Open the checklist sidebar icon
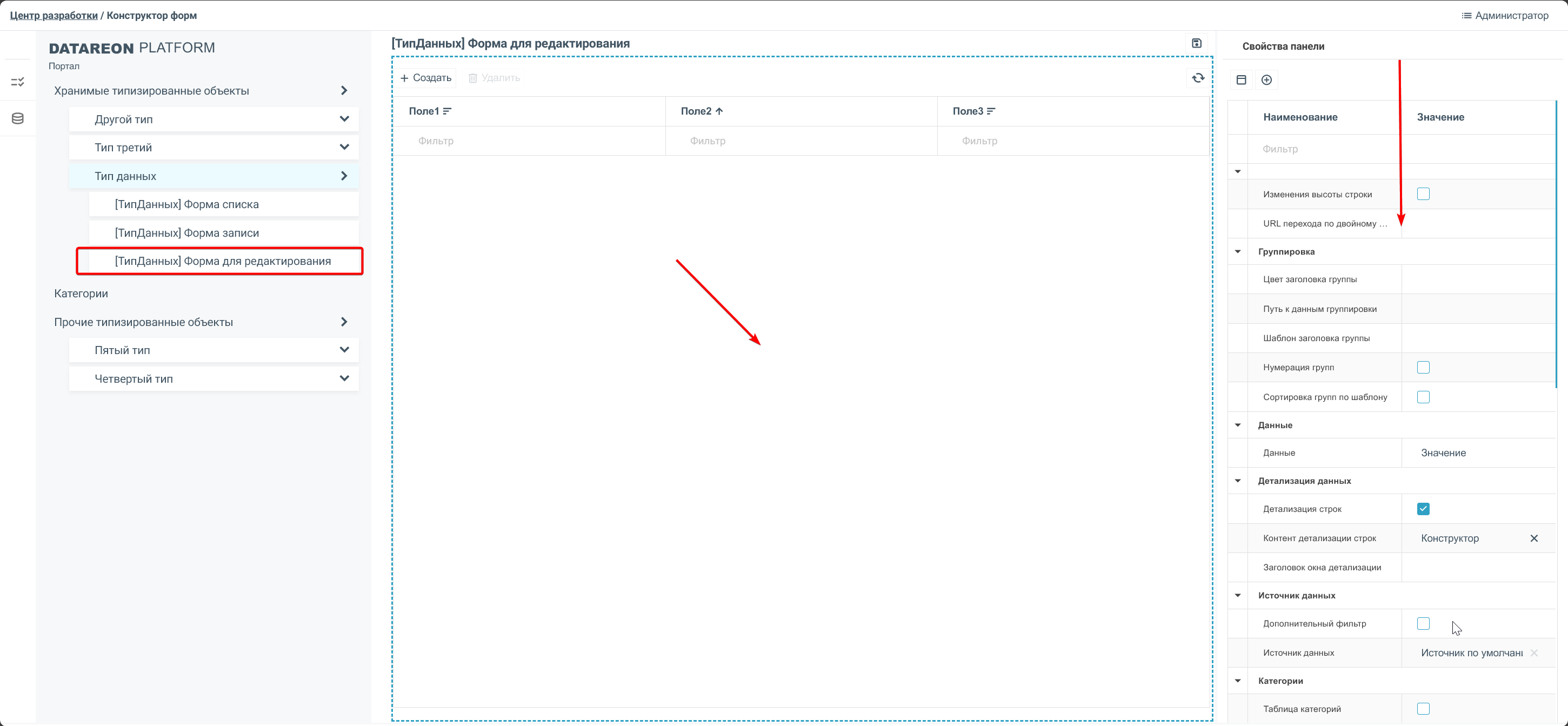 point(18,82)
